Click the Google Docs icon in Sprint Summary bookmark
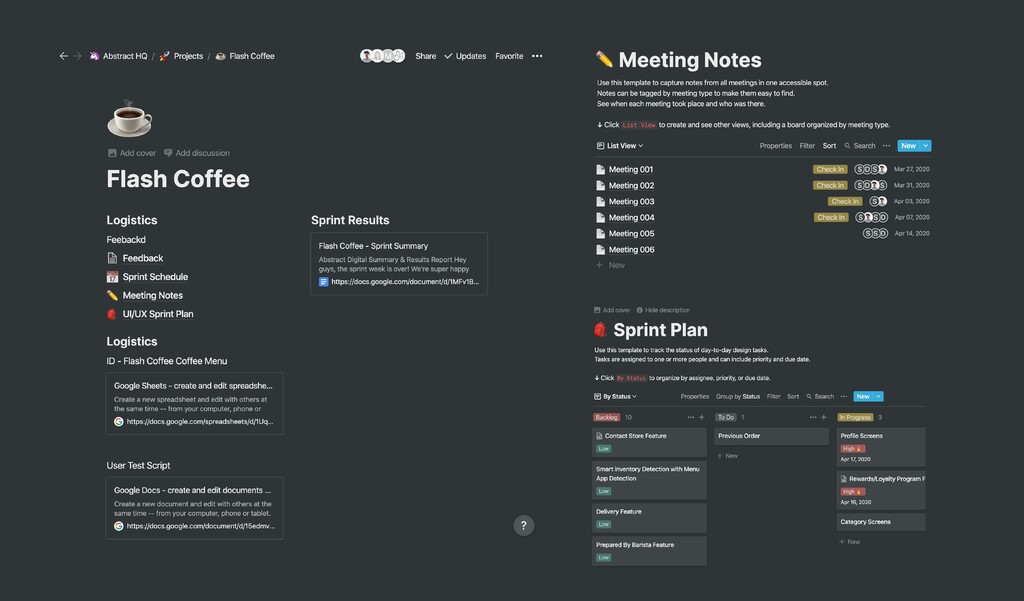The height and width of the screenshot is (601, 1024). click(323, 282)
